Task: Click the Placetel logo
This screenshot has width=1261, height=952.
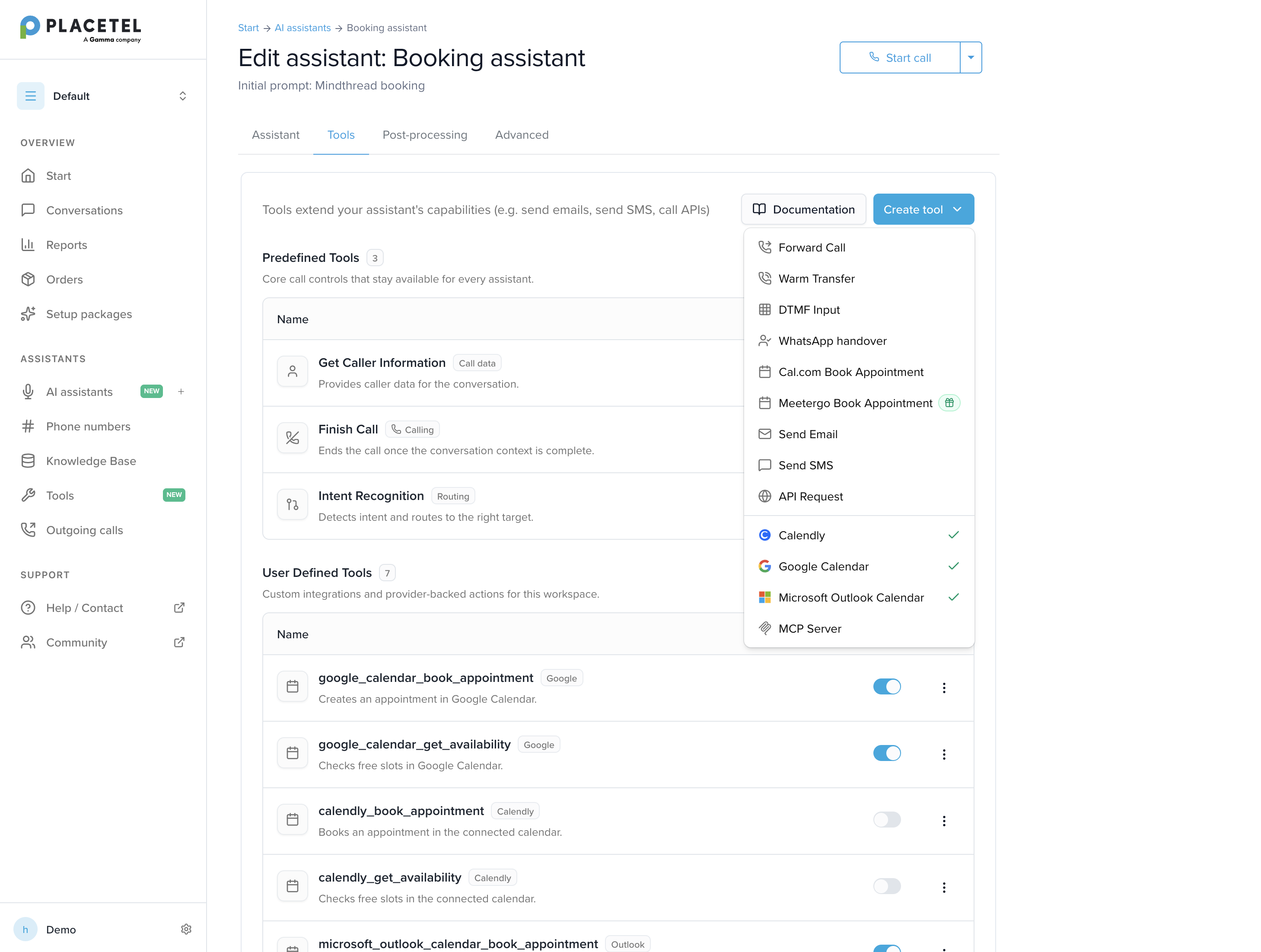Action: point(80,29)
